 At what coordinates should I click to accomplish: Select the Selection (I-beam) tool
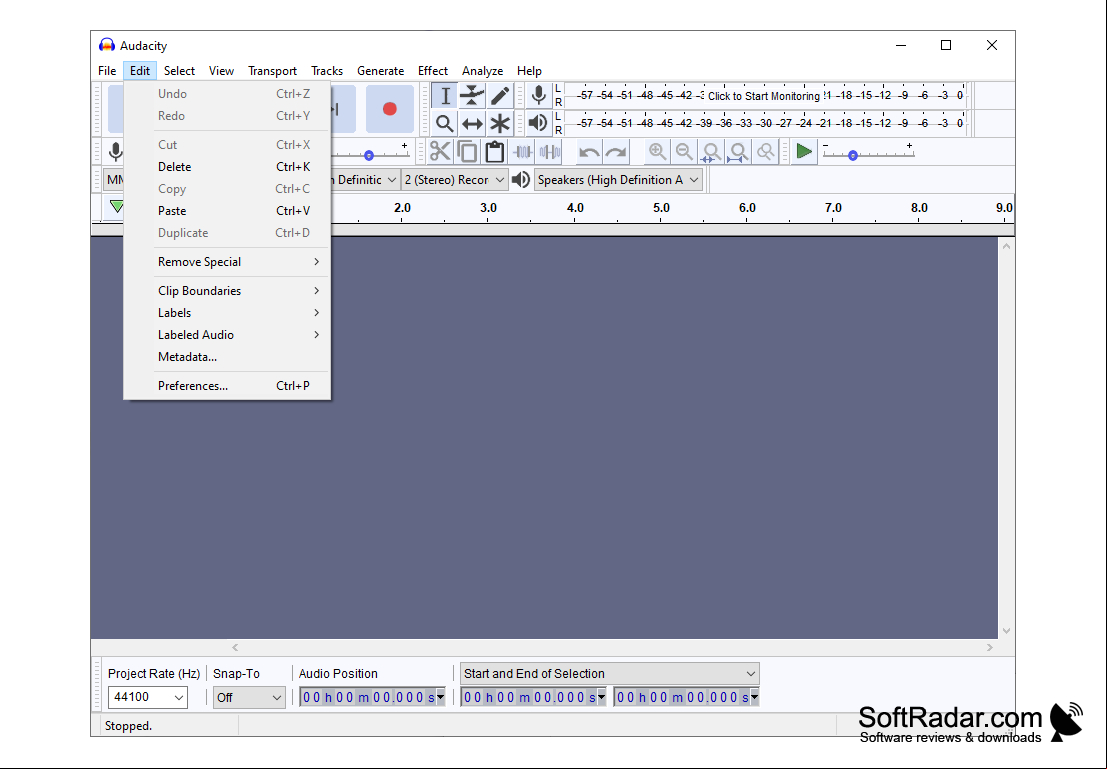(x=445, y=95)
